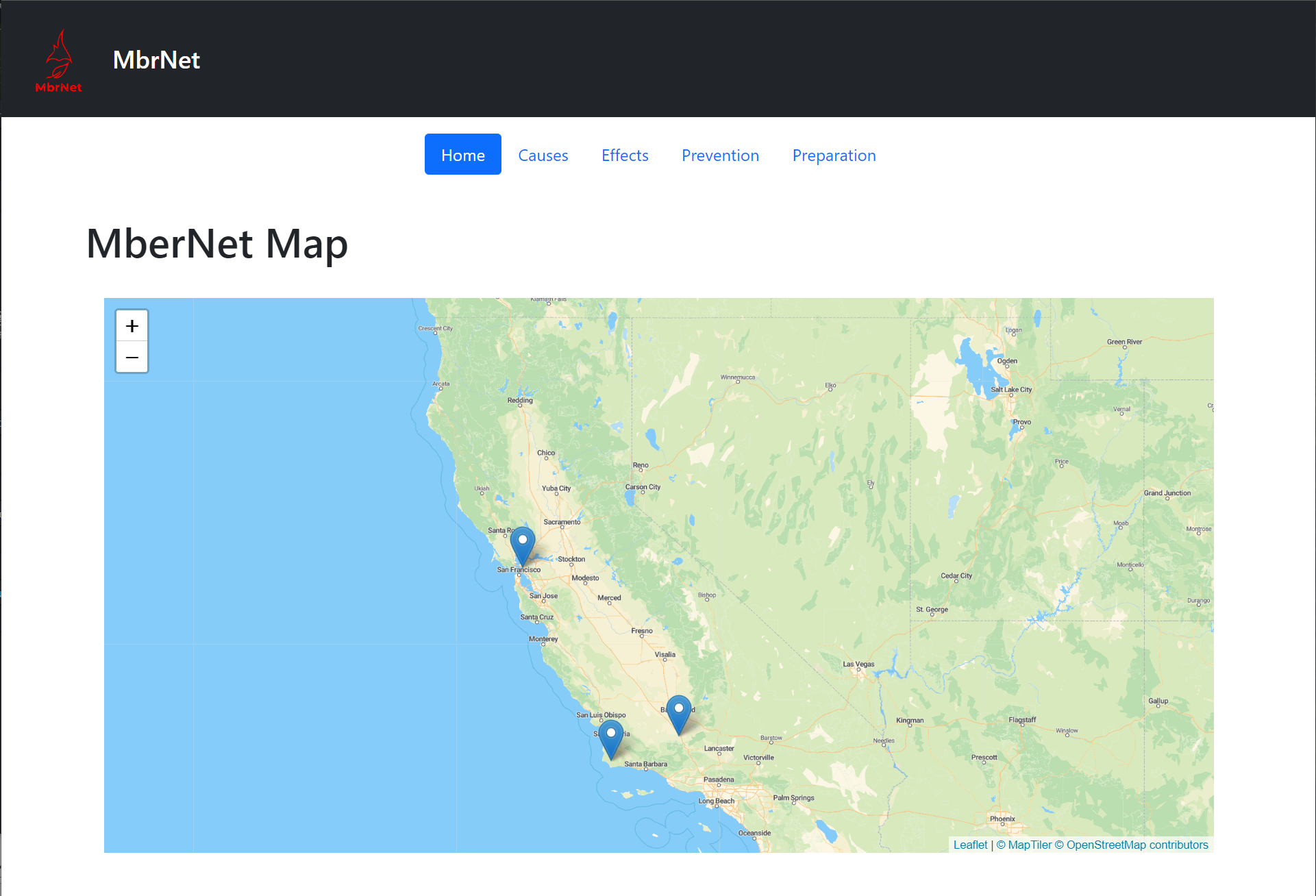1316x896 pixels.
Task: Open the Home tab
Action: click(x=463, y=155)
